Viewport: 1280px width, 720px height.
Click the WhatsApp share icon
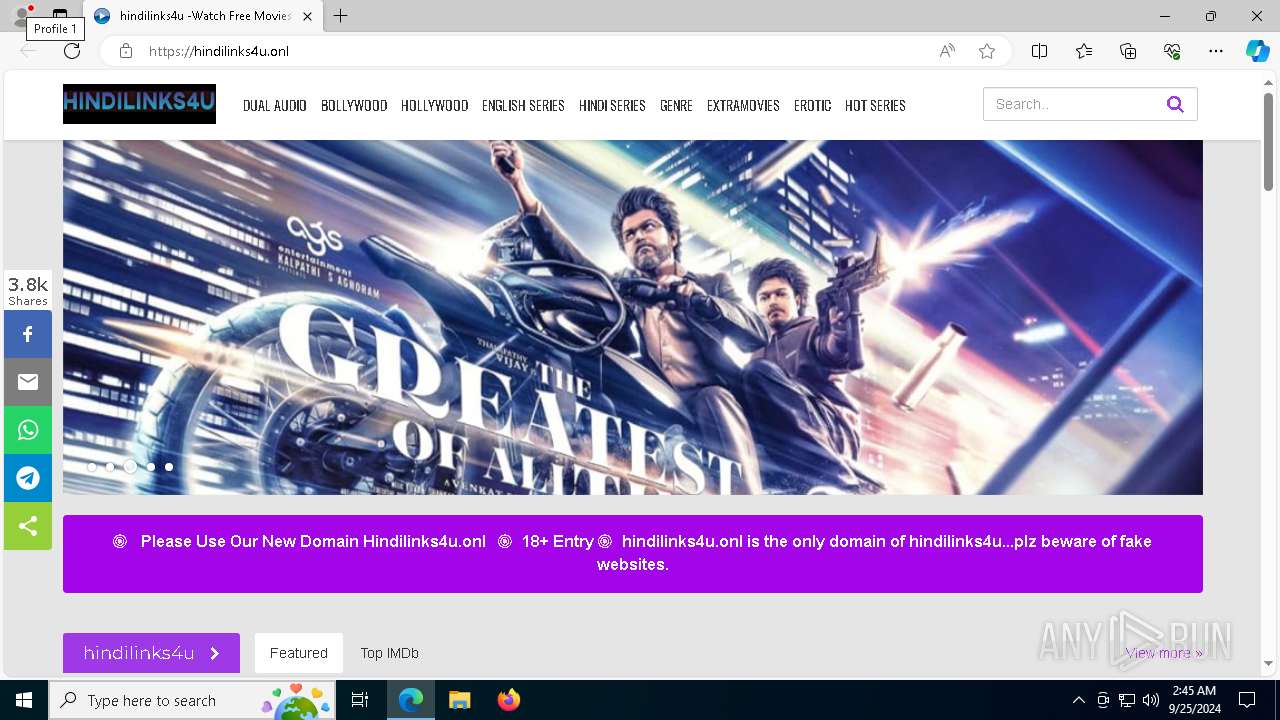(28, 430)
